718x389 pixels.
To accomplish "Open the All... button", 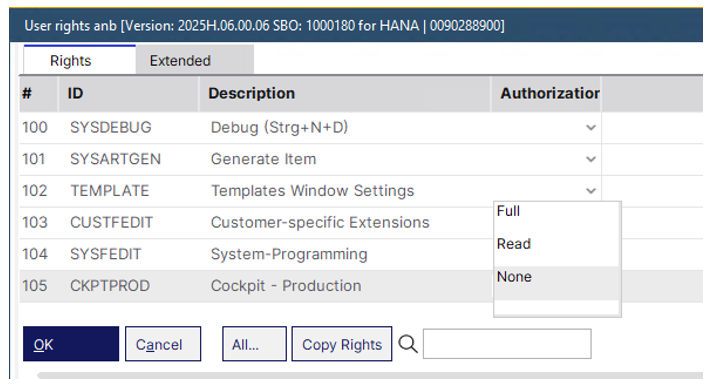I will (x=255, y=344).
